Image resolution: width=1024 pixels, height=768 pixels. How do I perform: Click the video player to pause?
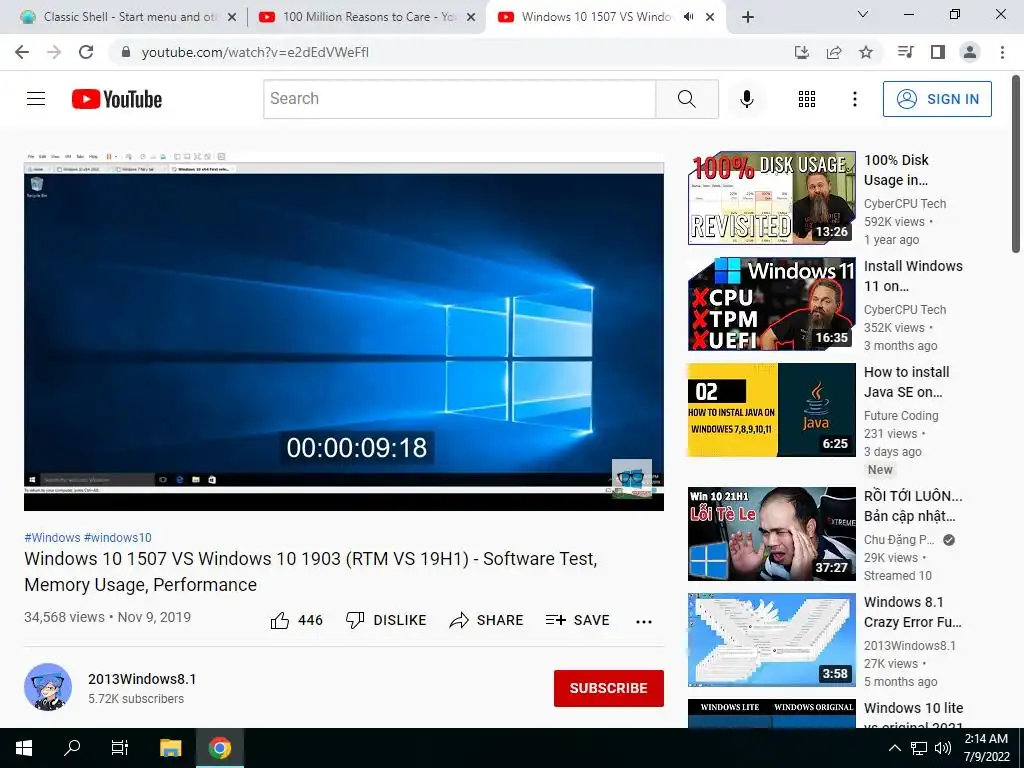point(344,330)
